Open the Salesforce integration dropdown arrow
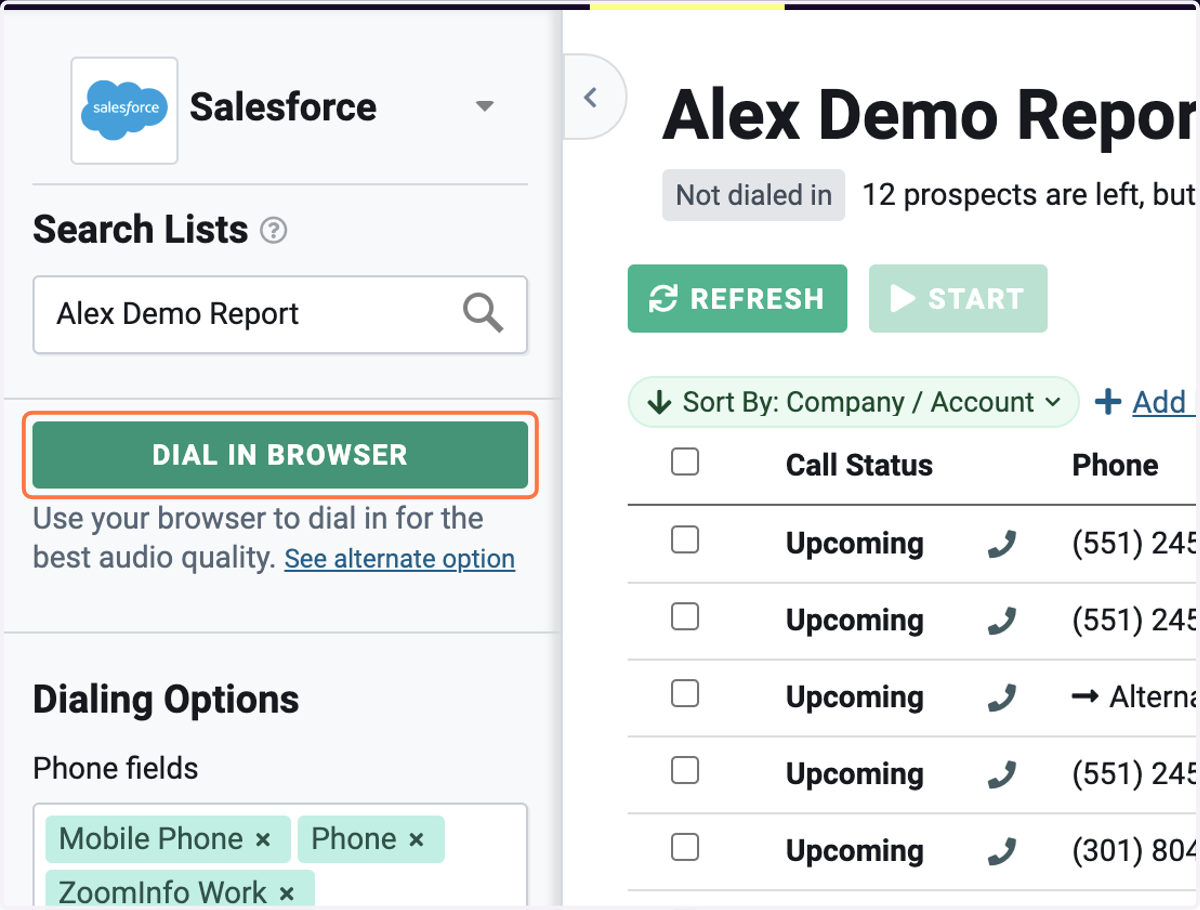 click(485, 106)
